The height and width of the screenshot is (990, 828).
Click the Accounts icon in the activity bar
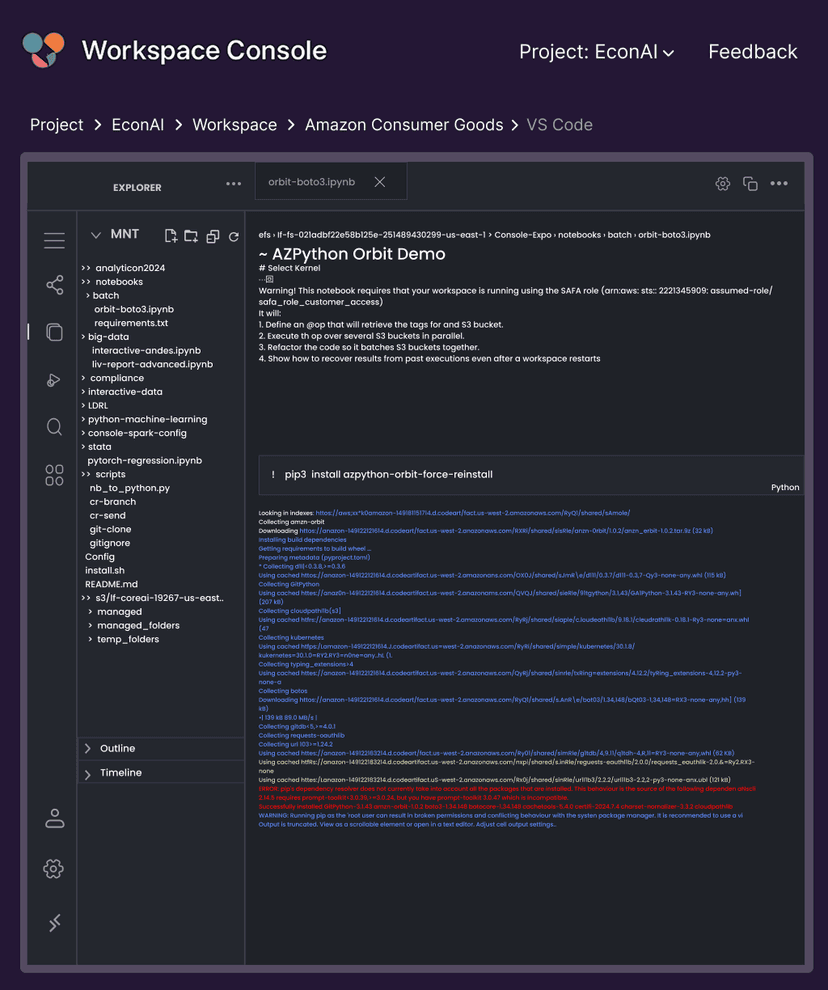click(x=54, y=817)
